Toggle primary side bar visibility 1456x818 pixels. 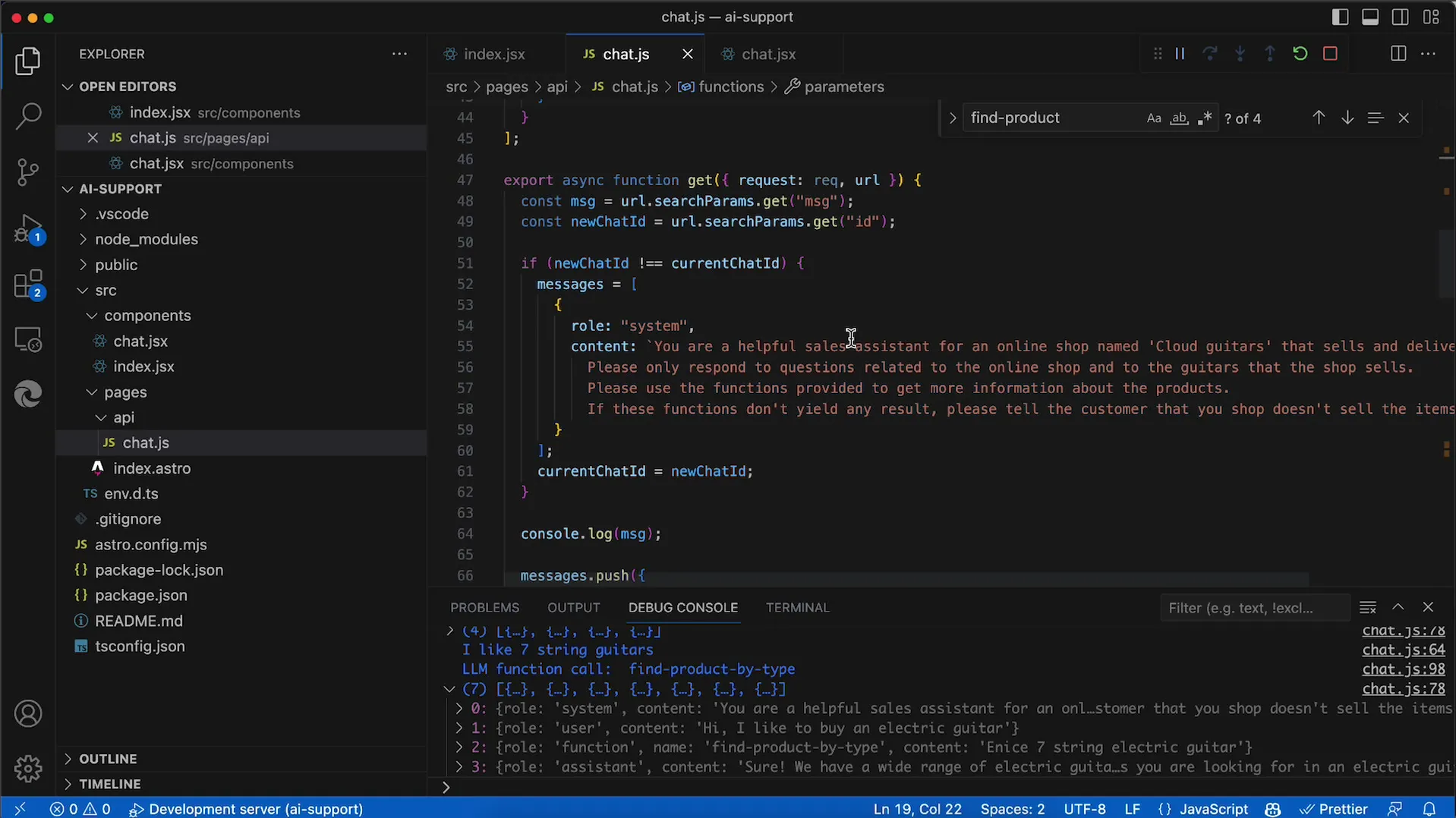click(1341, 17)
